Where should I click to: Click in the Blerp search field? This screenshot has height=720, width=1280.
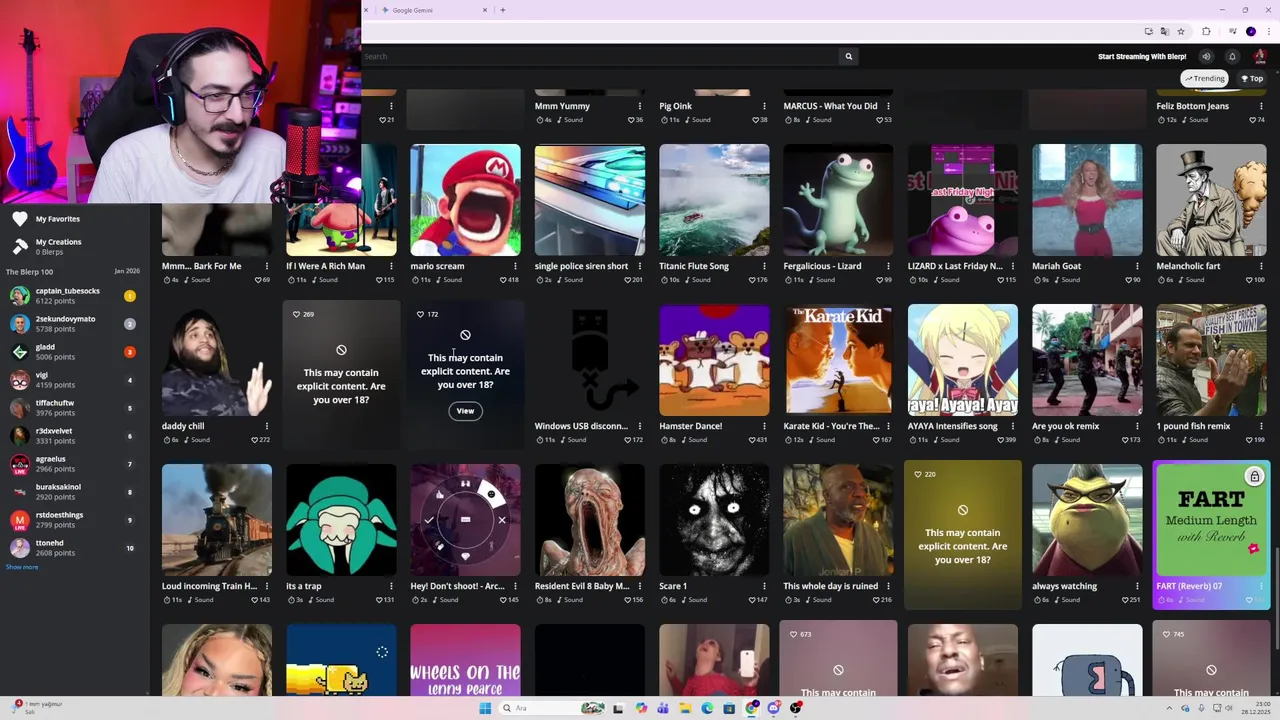coord(600,56)
